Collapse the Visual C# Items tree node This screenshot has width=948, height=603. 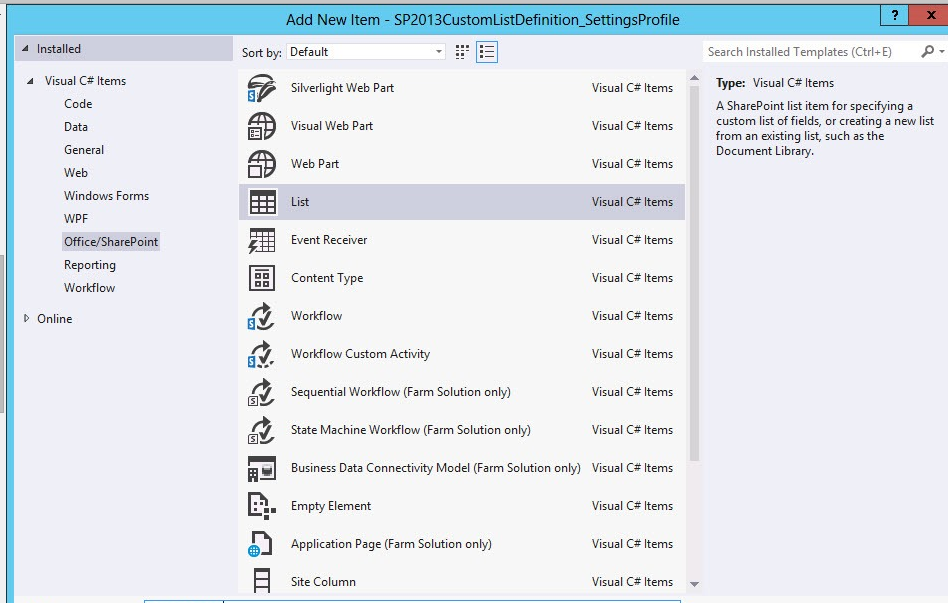click(34, 81)
